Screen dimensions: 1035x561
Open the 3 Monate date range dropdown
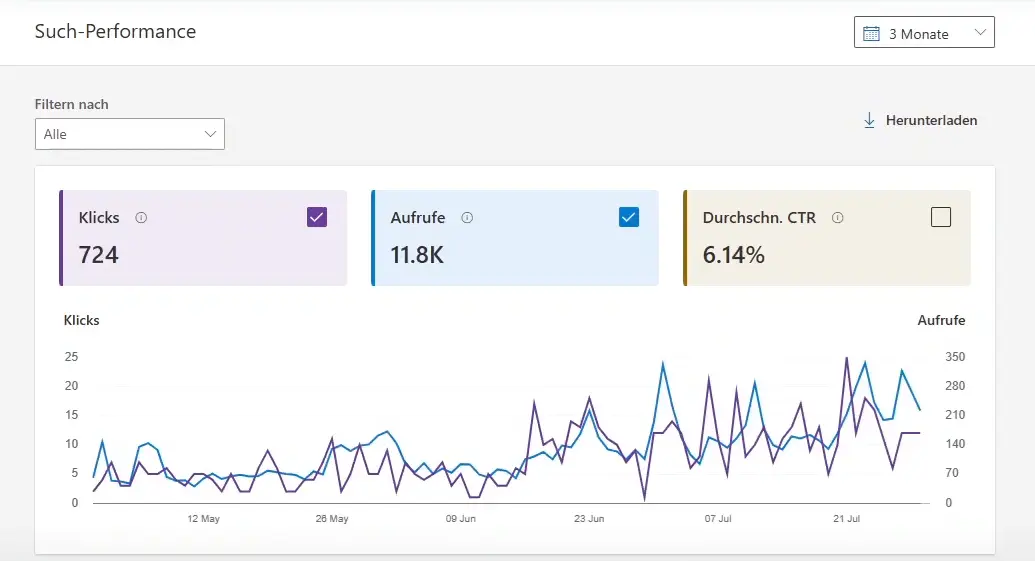(x=924, y=32)
